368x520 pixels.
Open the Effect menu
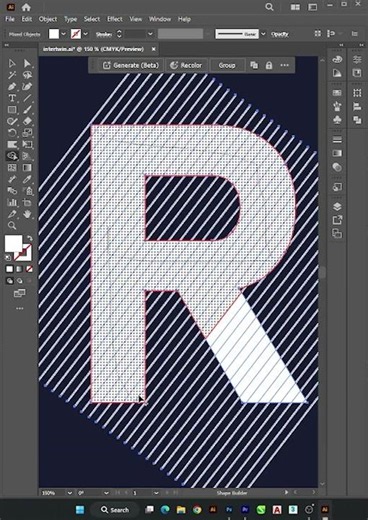pos(115,19)
